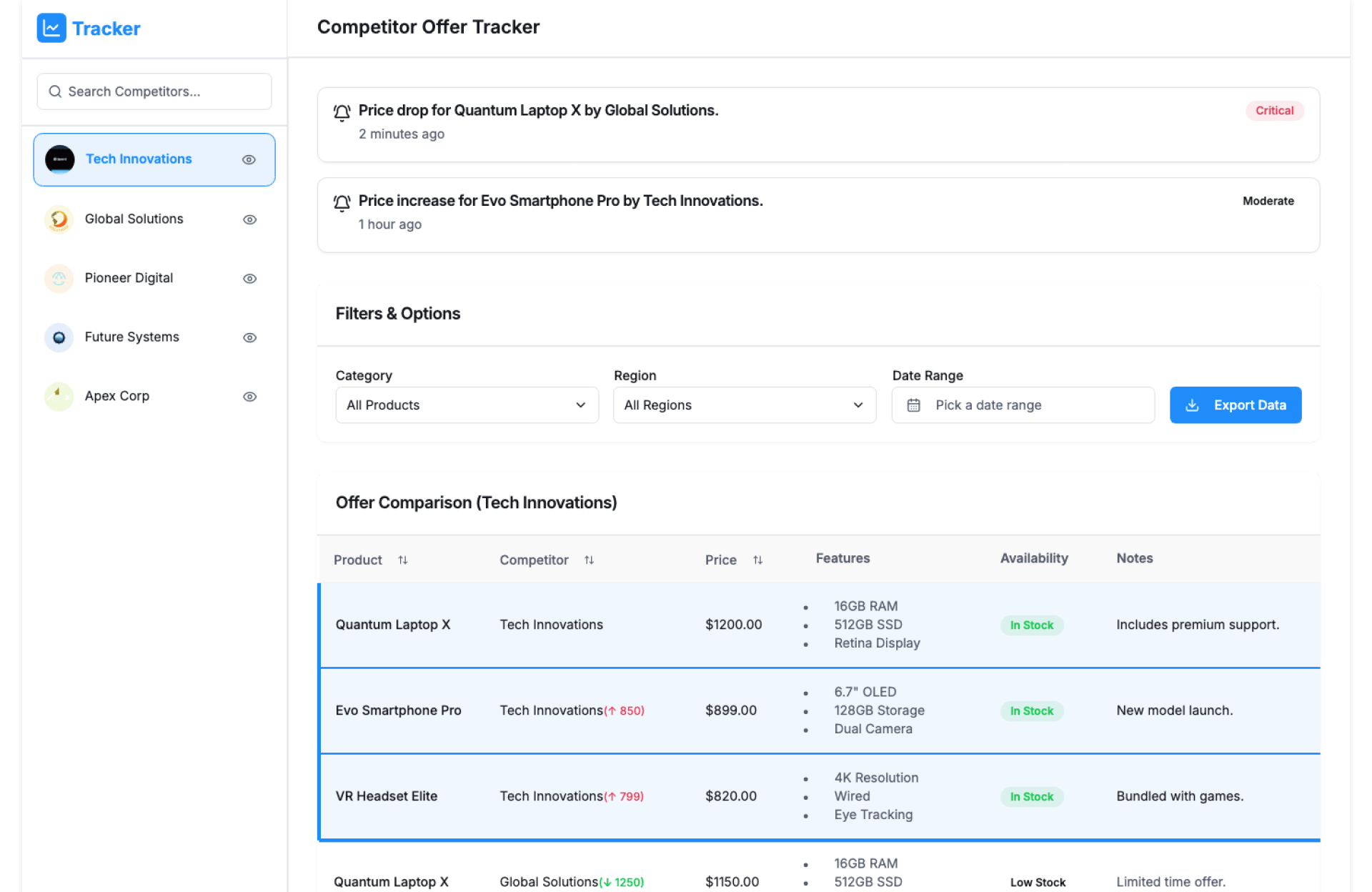Open the All Products category dropdown
The height and width of the screenshot is (892, 1372).
pos(467,405)
